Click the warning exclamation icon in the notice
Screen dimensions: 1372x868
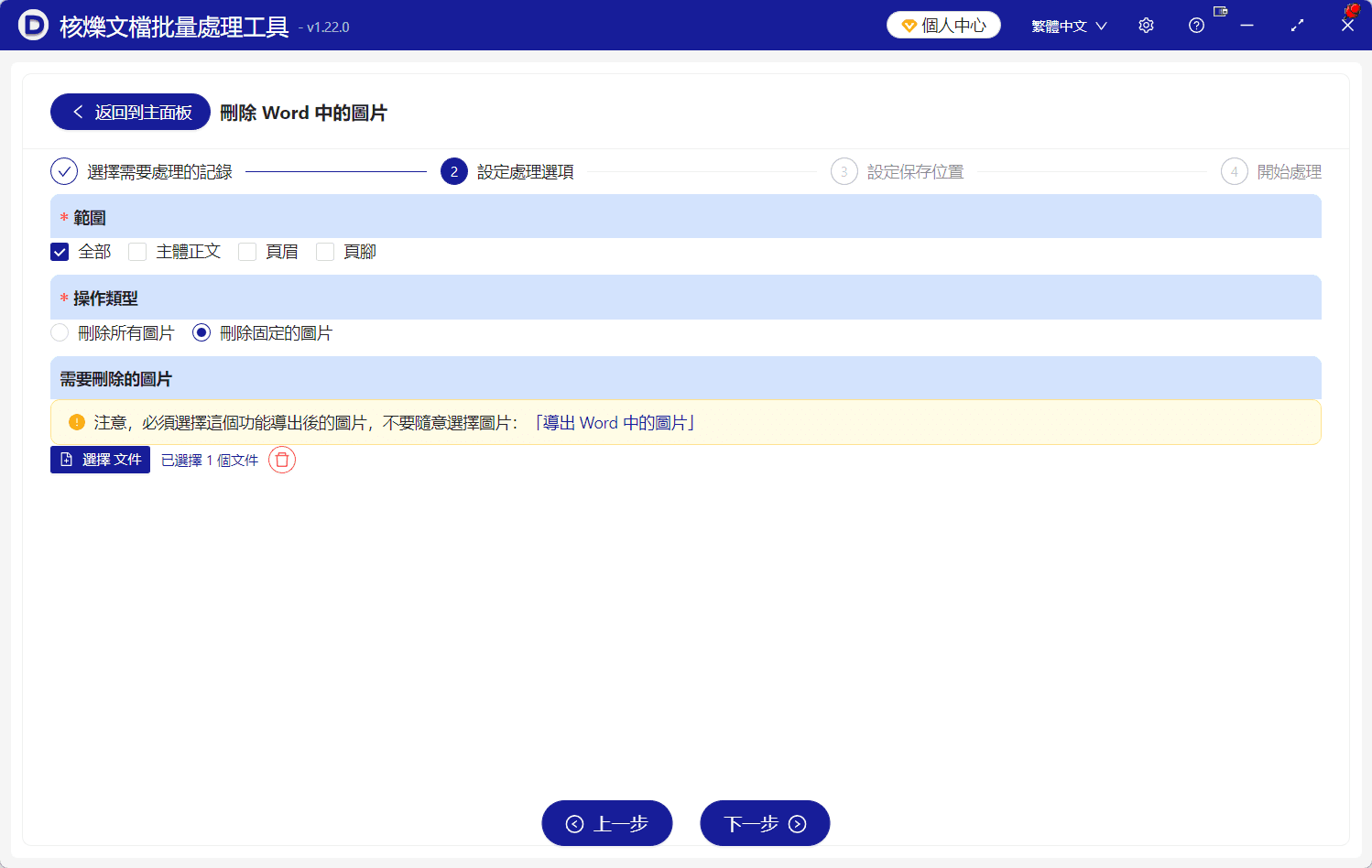[76, 422]
